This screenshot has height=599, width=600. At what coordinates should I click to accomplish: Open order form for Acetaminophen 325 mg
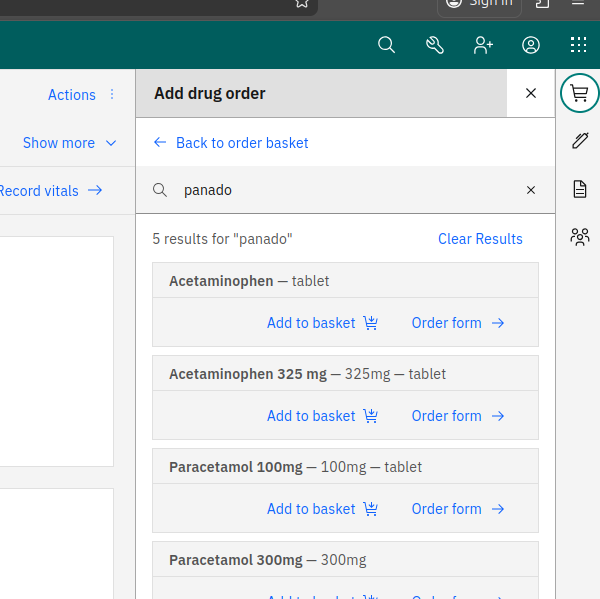pyautogui.click(x=458, y=416)
